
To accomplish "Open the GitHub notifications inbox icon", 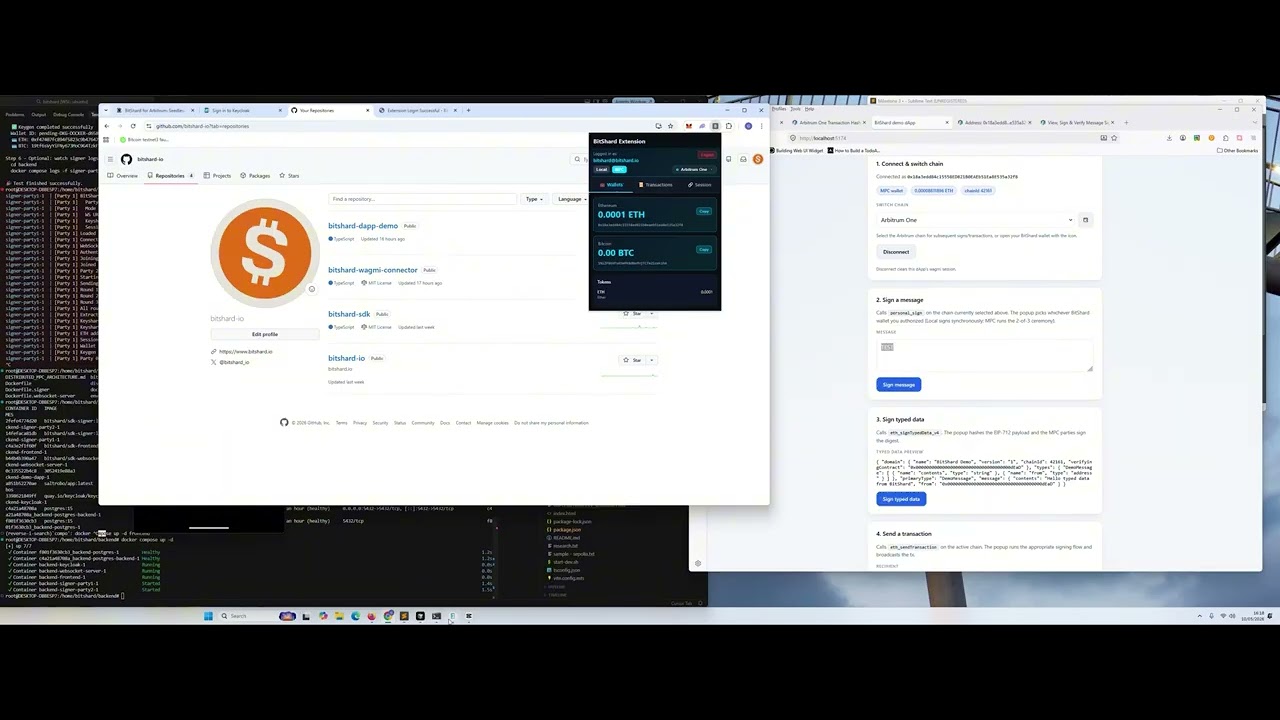I will tap(743, 159).
